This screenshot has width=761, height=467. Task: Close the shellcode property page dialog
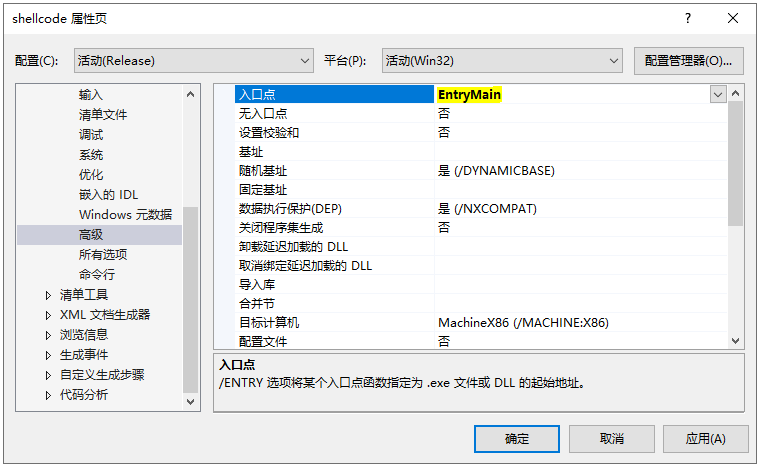click(x=733, y=18)
